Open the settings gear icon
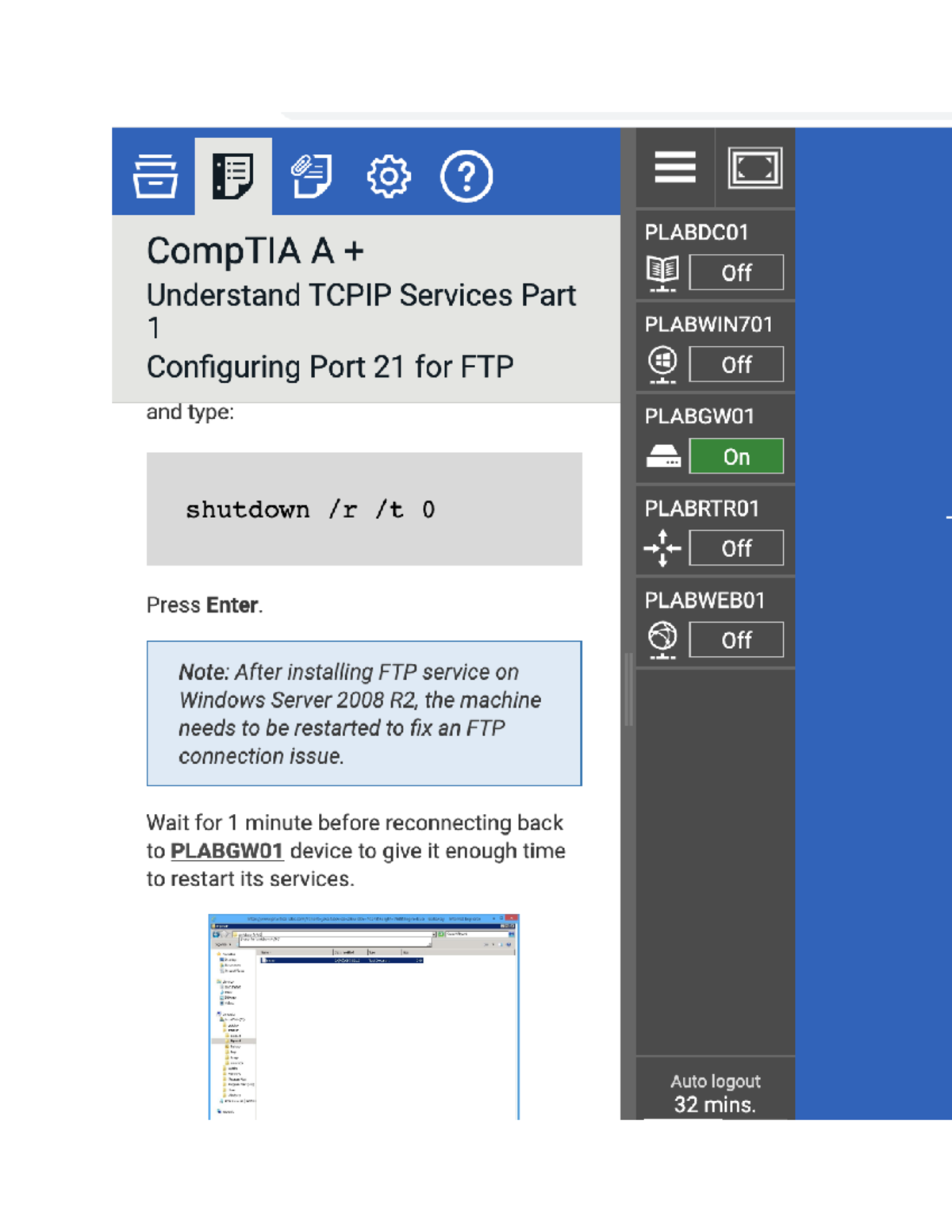The width and height of the screenshot is (952, 1232). click(x=388, y=175)
